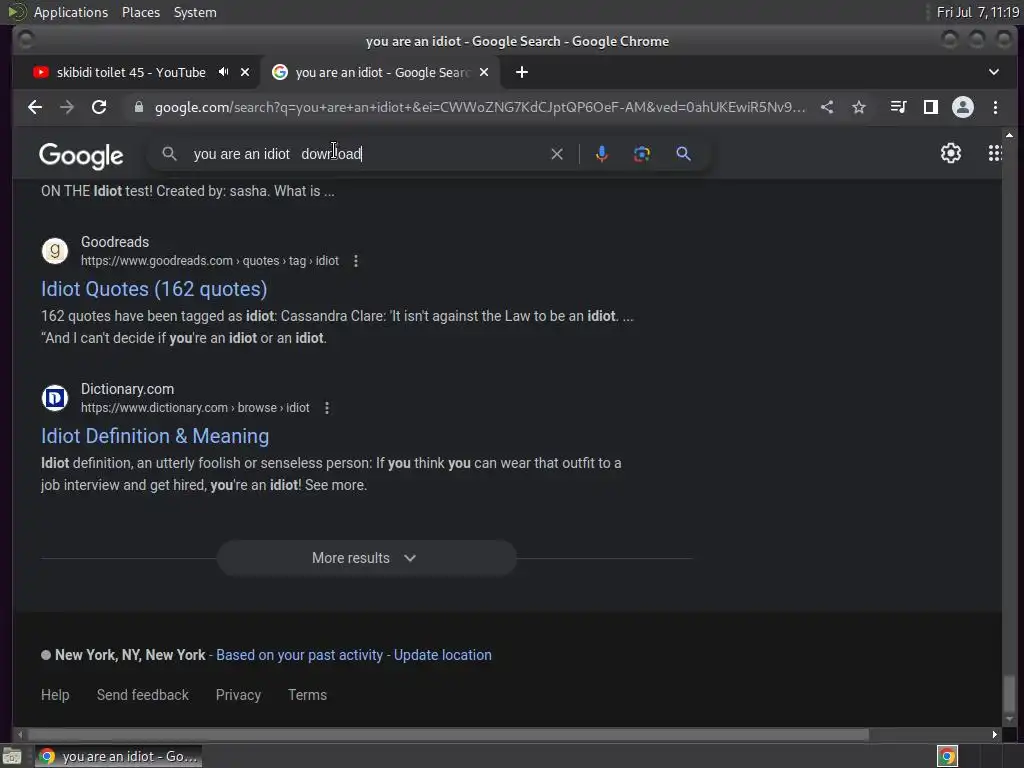Viewport: 1024px width, 768px height.
Task: Open the Applications menu
Action: click(x=71, y=12)
